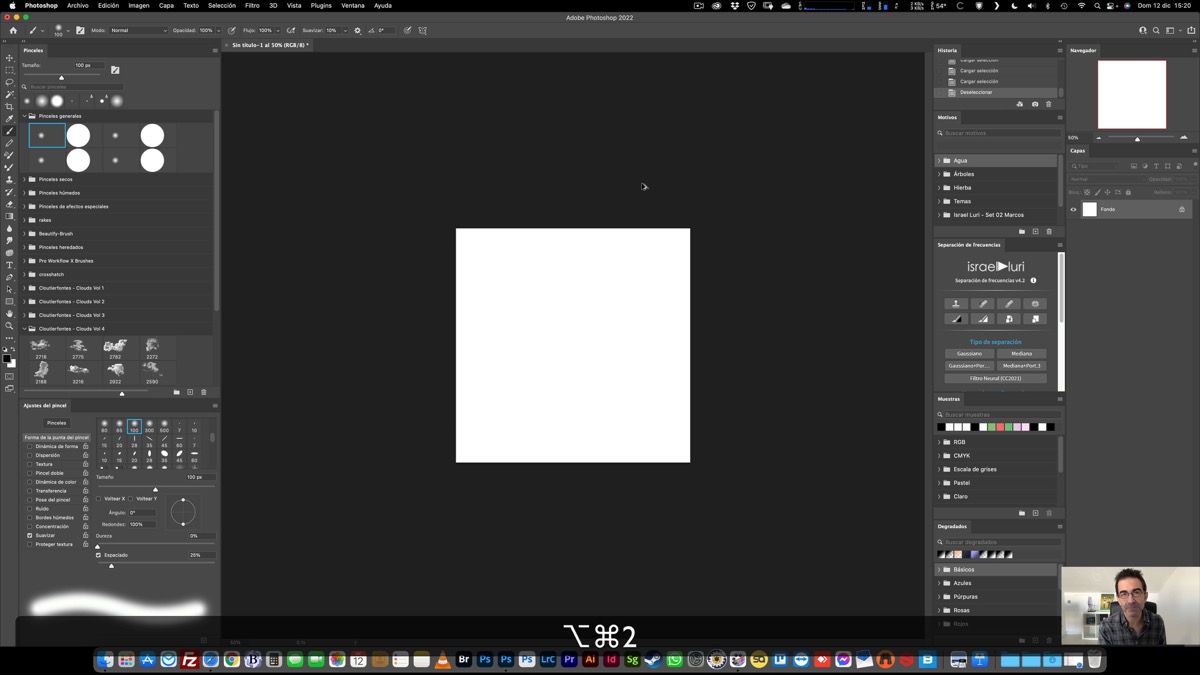Open the brush Modo dropdown set to Normal
The width and height of the screenshot is (1200, 675).
pyautogui.click(x=138, y=31)
